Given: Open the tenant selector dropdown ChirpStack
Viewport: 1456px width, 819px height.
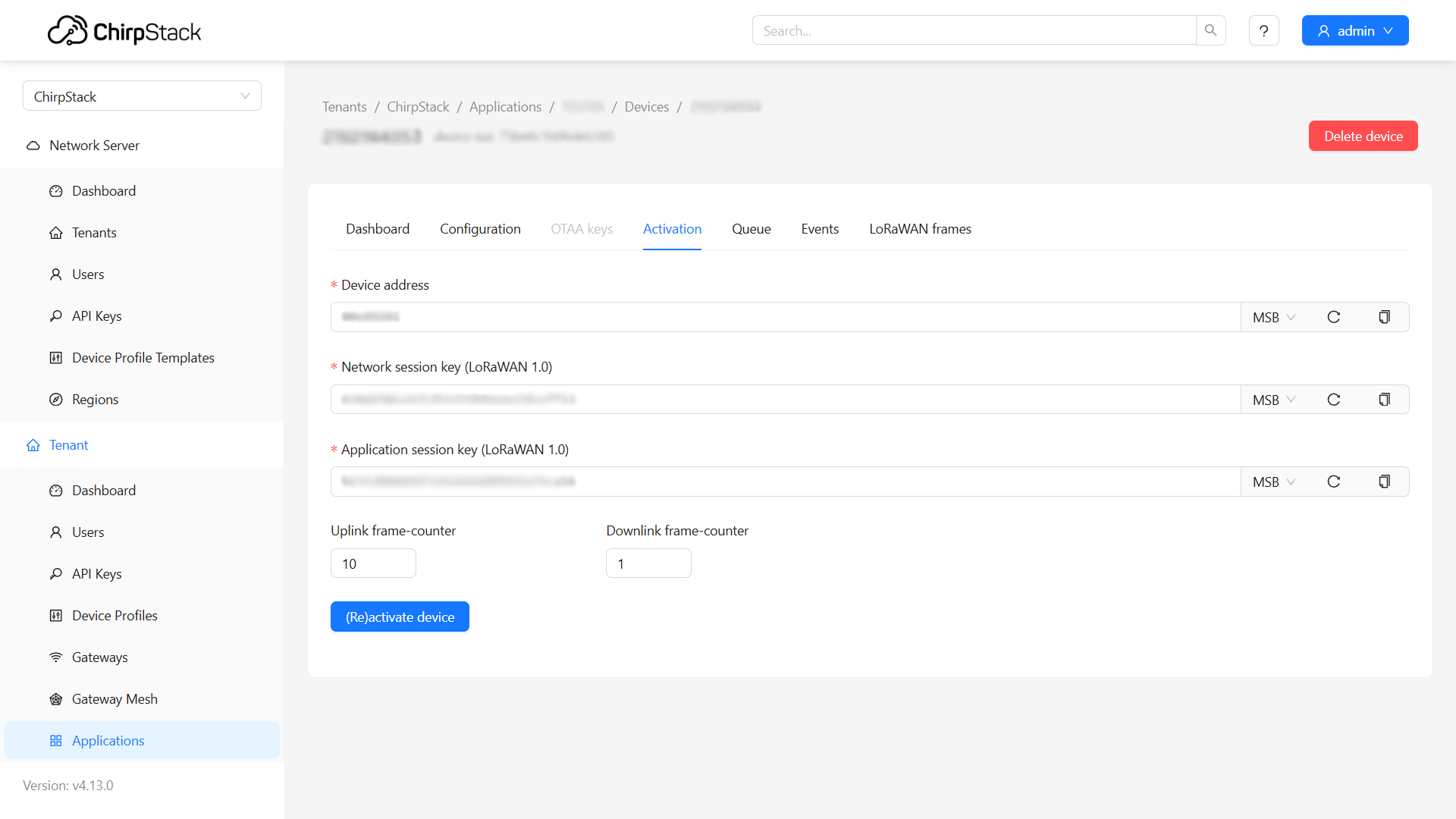Looking at the screenshot, I should [142, 96].
